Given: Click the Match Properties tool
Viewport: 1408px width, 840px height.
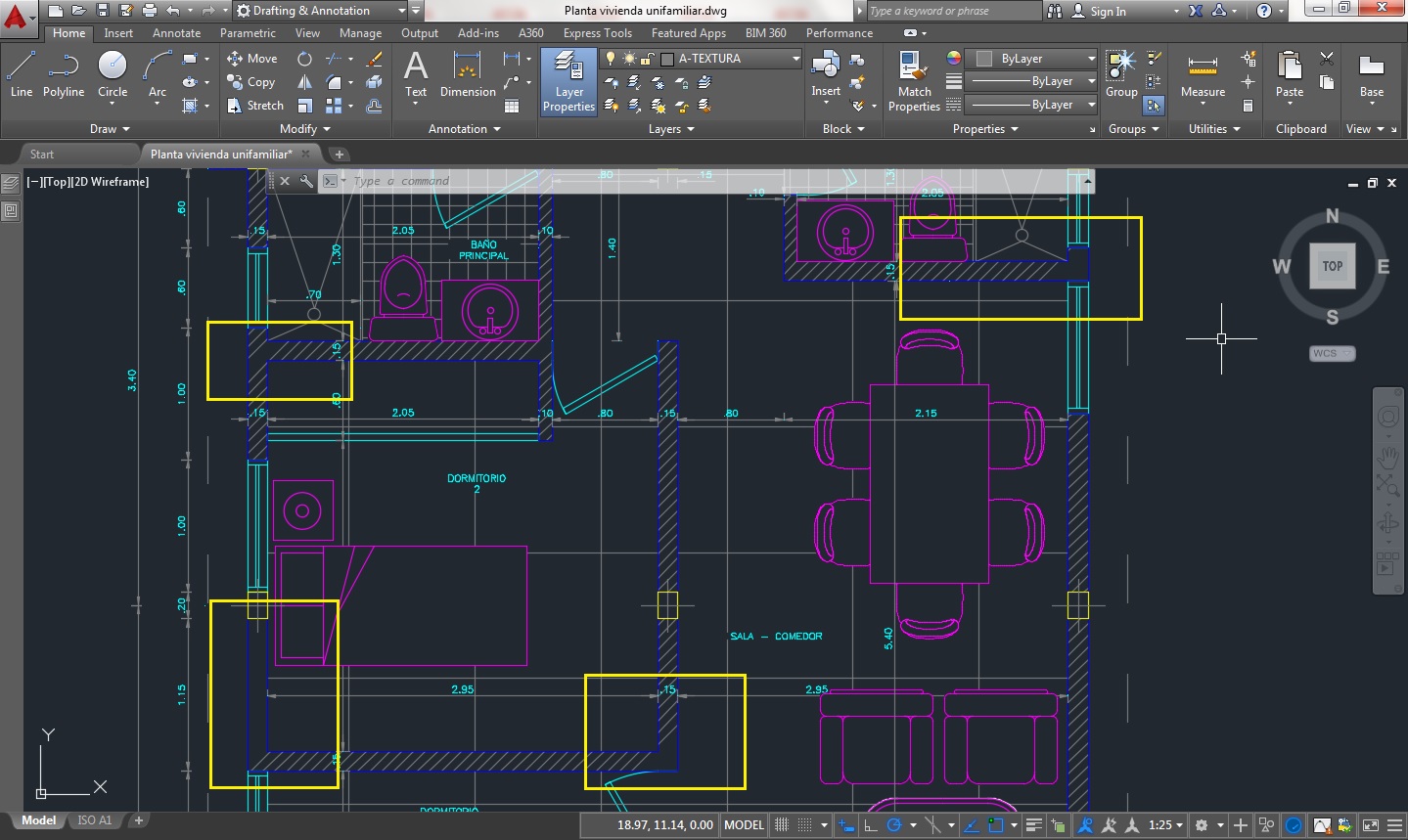Looking at the screenshot, I should [913, 81].
